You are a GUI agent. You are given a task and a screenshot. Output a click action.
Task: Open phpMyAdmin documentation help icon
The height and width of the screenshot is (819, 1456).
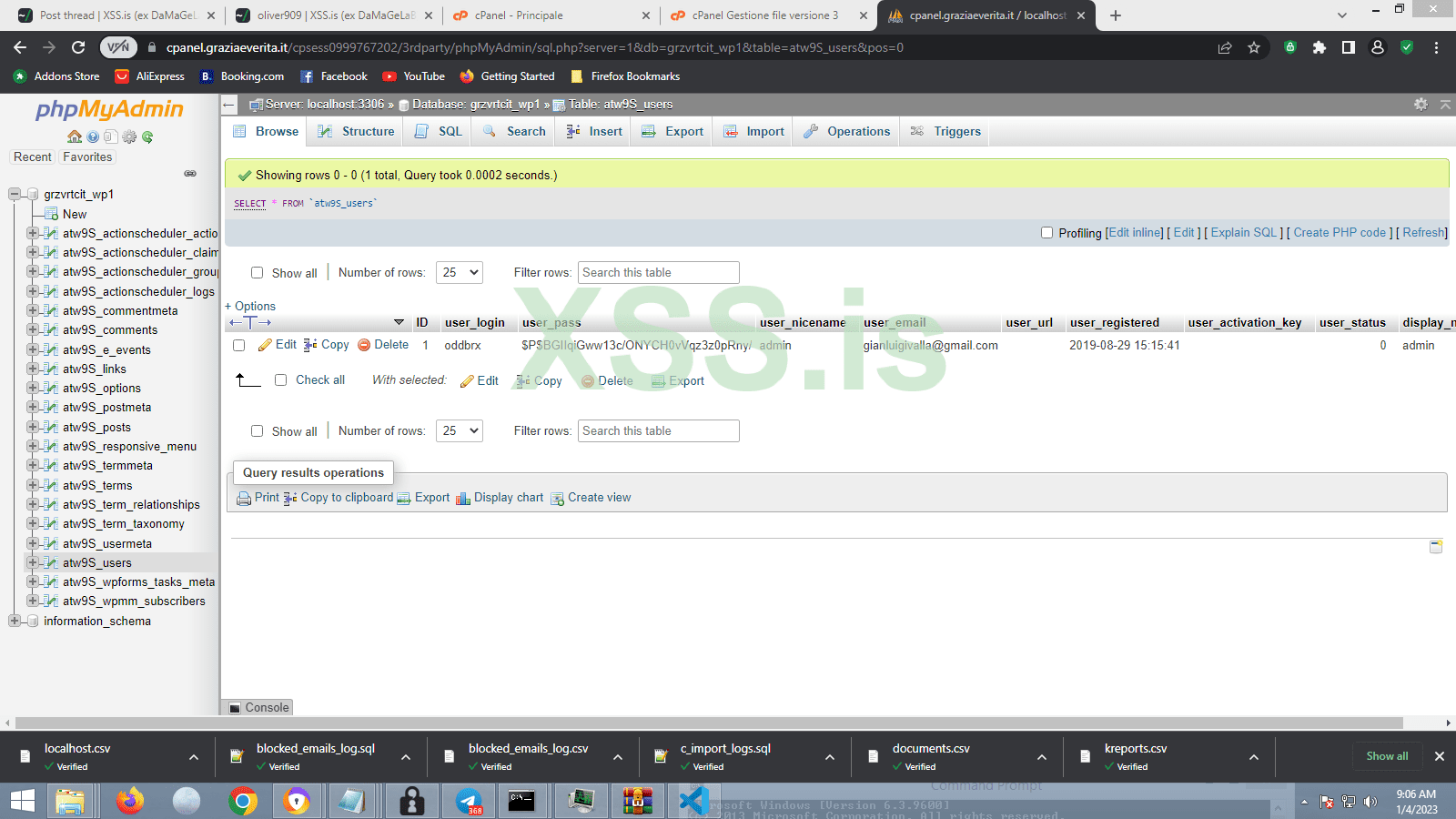(x=93, y=136)
